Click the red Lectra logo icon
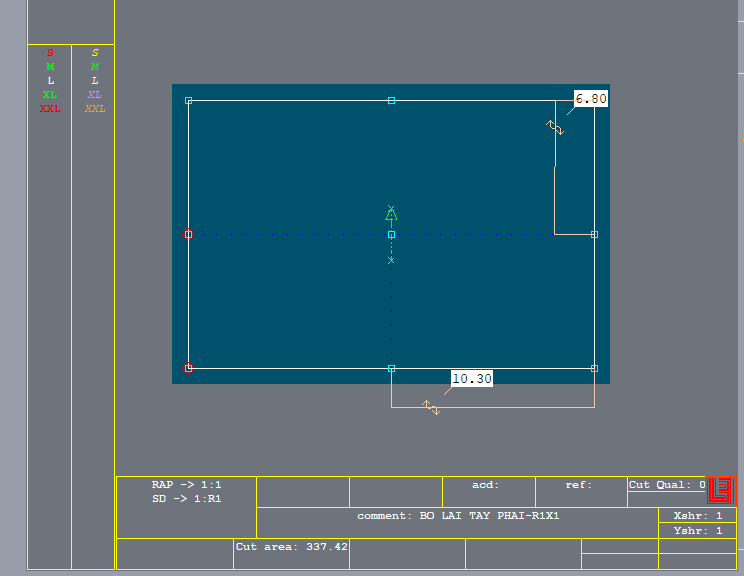 [x=721, y=491]
